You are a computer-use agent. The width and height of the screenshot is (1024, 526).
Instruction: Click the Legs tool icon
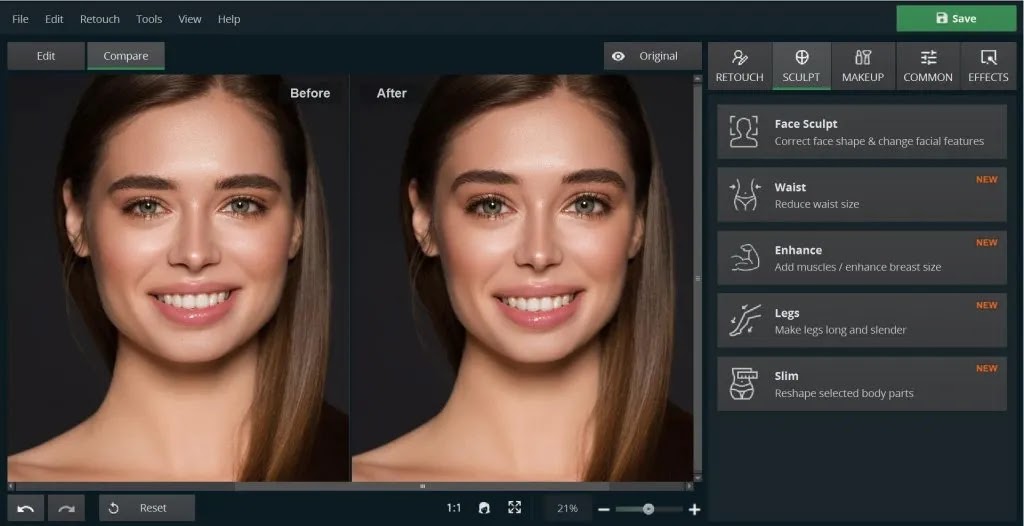(744, 320)
